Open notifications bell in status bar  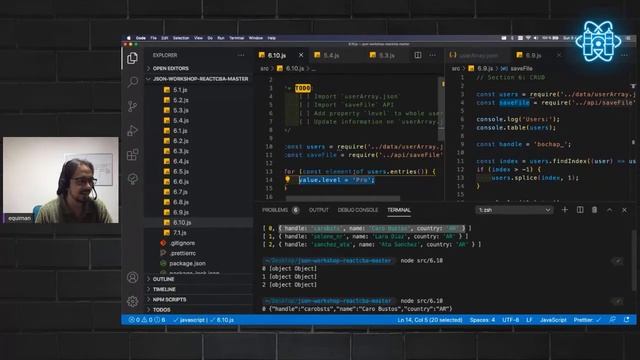(627, 320)
